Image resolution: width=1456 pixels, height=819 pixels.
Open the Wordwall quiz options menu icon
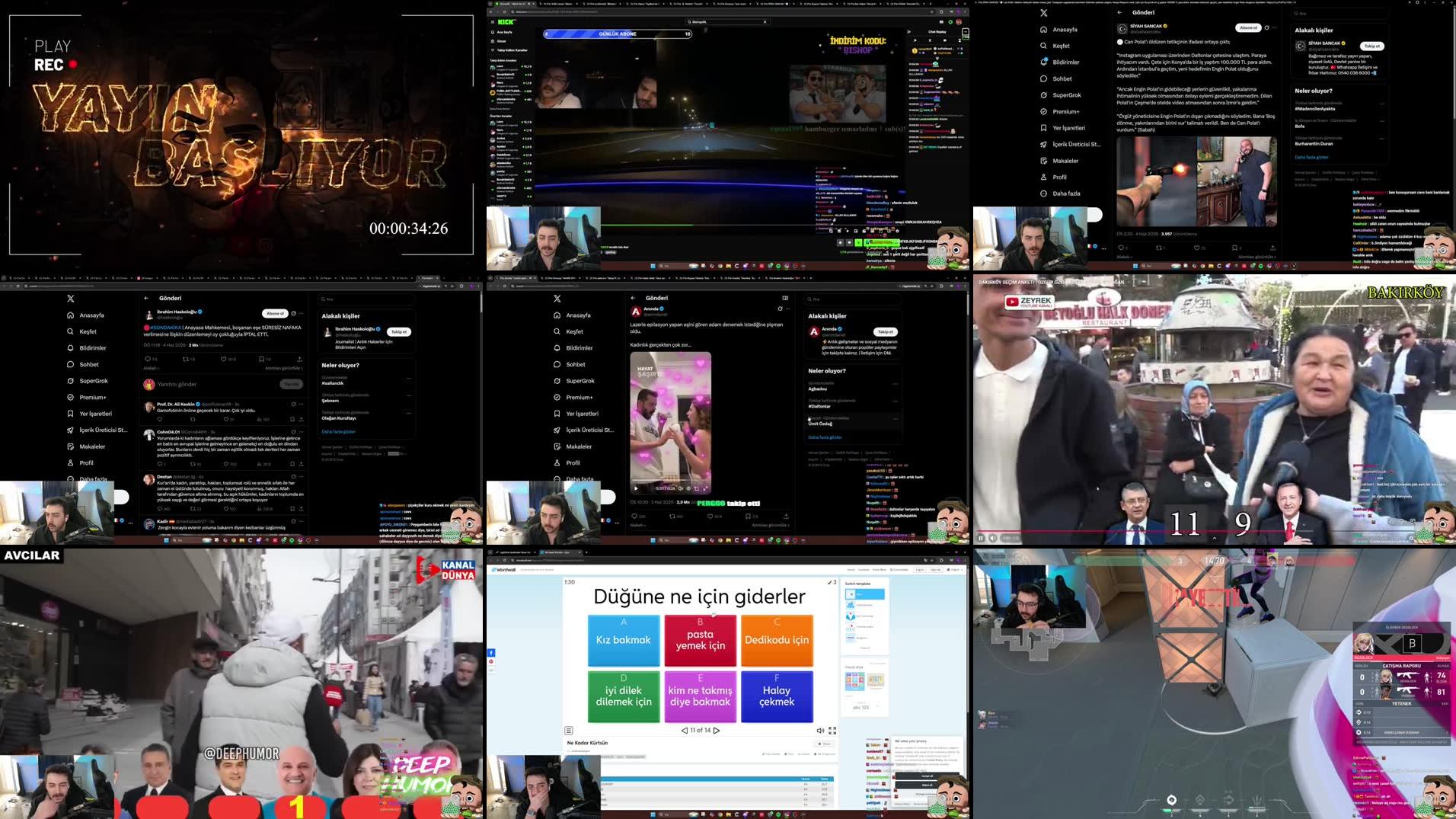tap(569, 731)
